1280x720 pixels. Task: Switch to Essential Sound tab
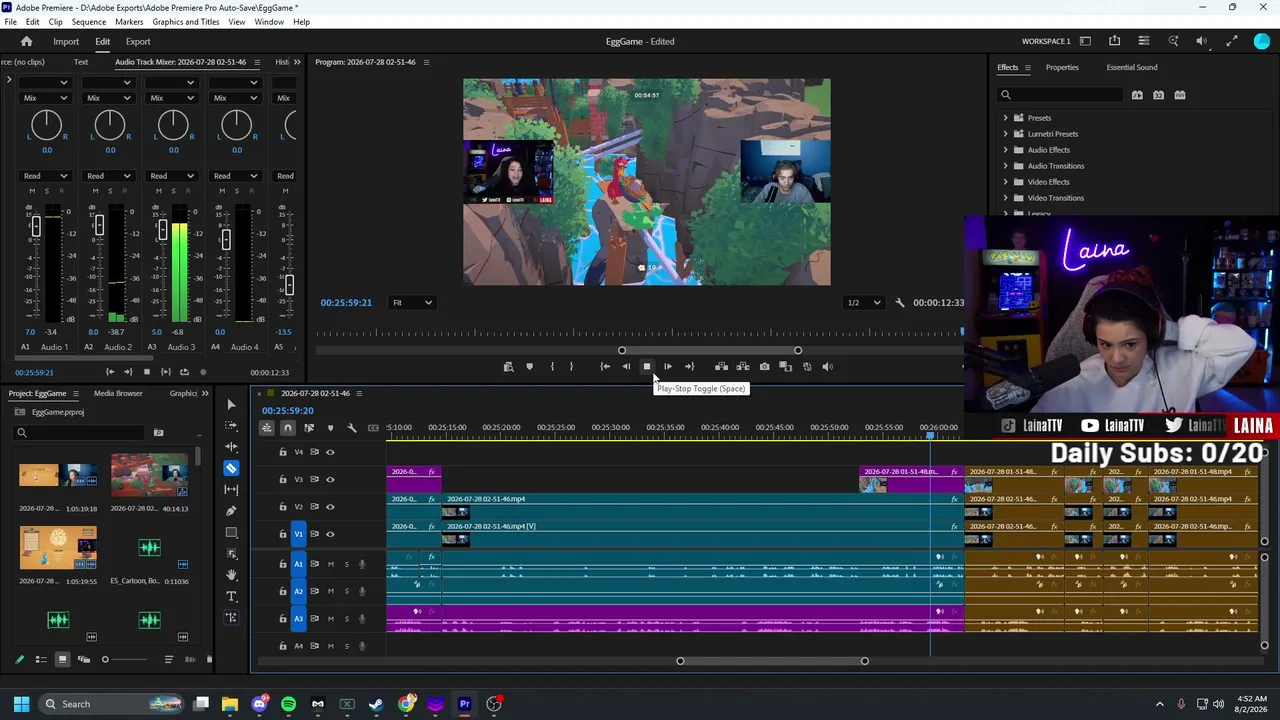point(1132,68)
